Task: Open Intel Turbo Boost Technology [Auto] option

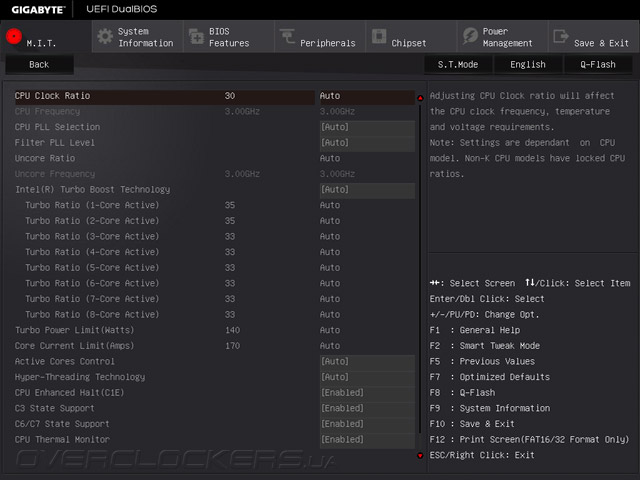Action: (x=367, y=190)
